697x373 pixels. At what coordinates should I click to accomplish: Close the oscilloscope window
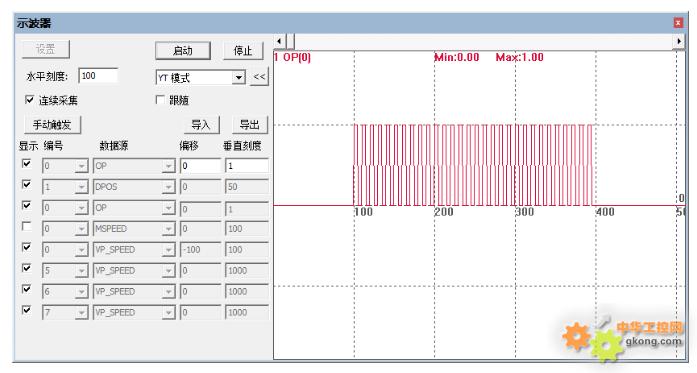(x=678, y=23)
